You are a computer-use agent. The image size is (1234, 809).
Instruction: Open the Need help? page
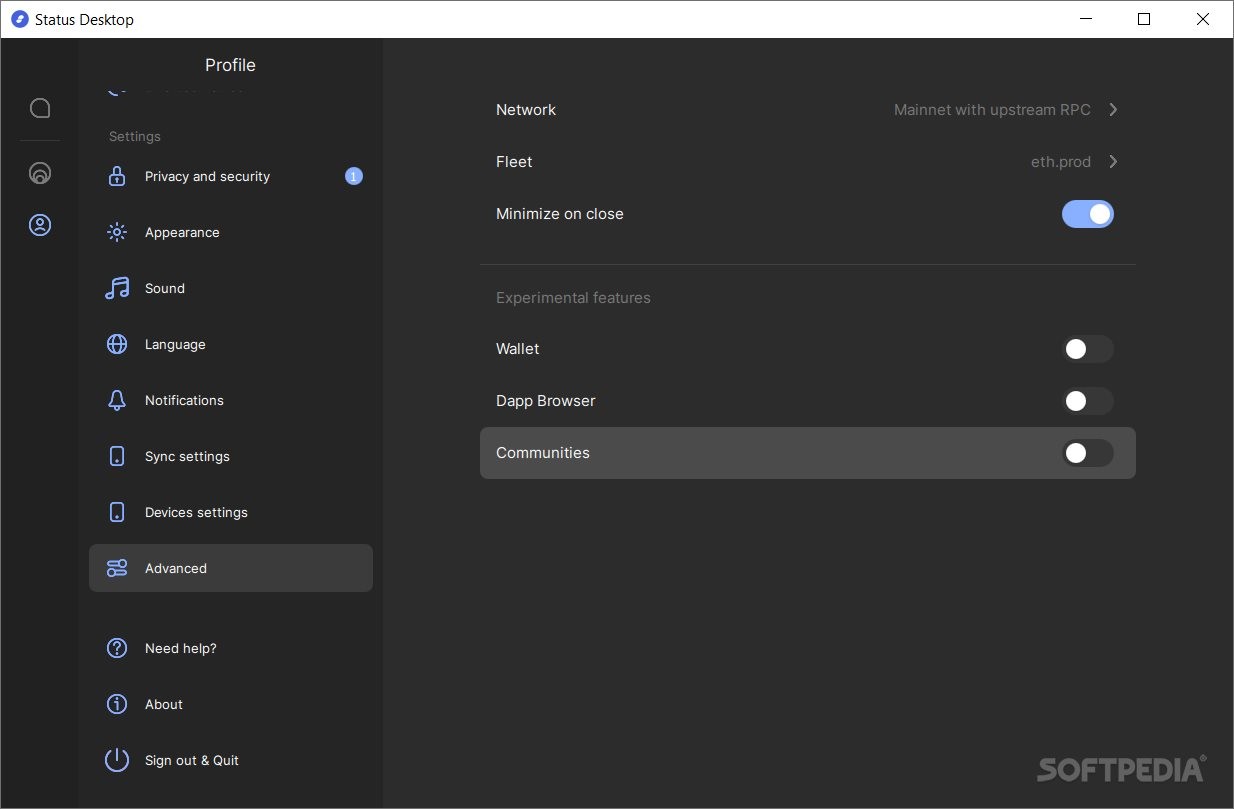point(231,649)
